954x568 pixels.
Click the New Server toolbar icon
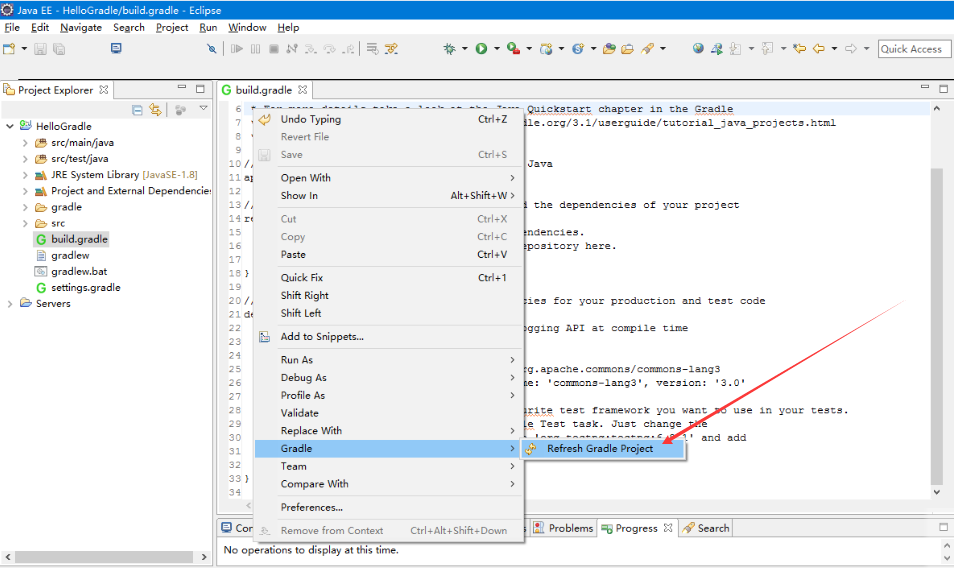click(x=546, y=49)
